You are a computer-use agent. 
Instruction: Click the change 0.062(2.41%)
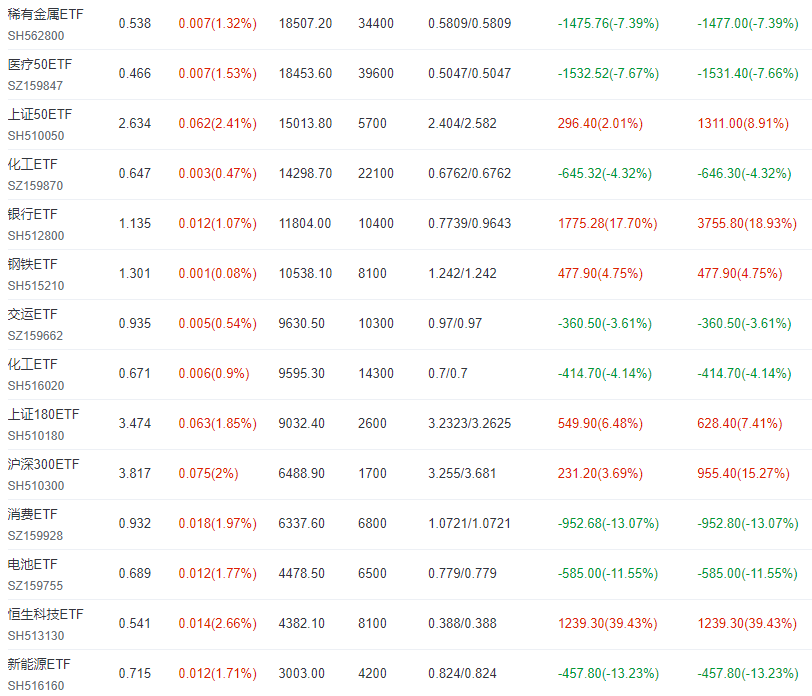(x=218, y=123)
